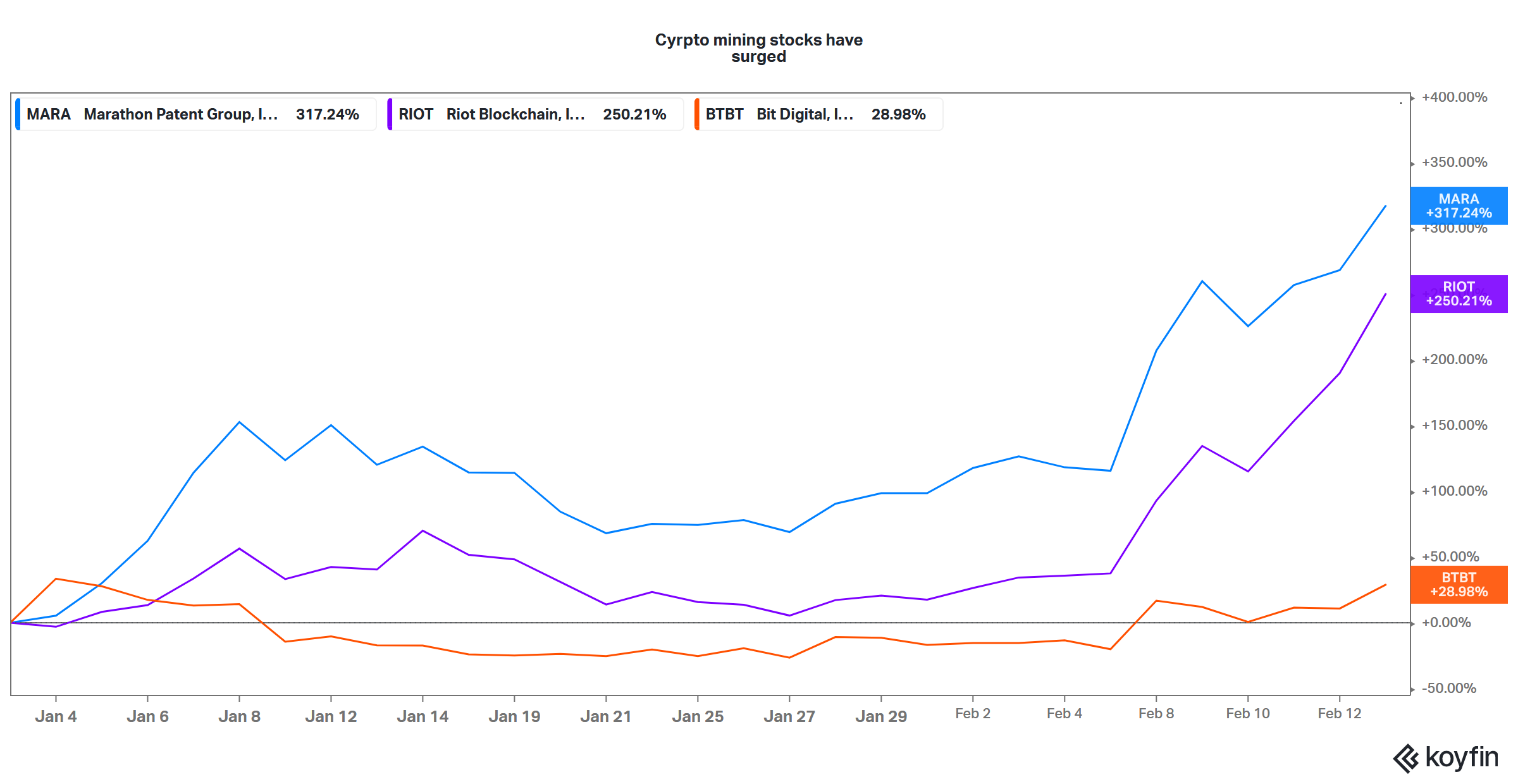
Task: Click the BTBT ticker text in legend
Action: 724,114
